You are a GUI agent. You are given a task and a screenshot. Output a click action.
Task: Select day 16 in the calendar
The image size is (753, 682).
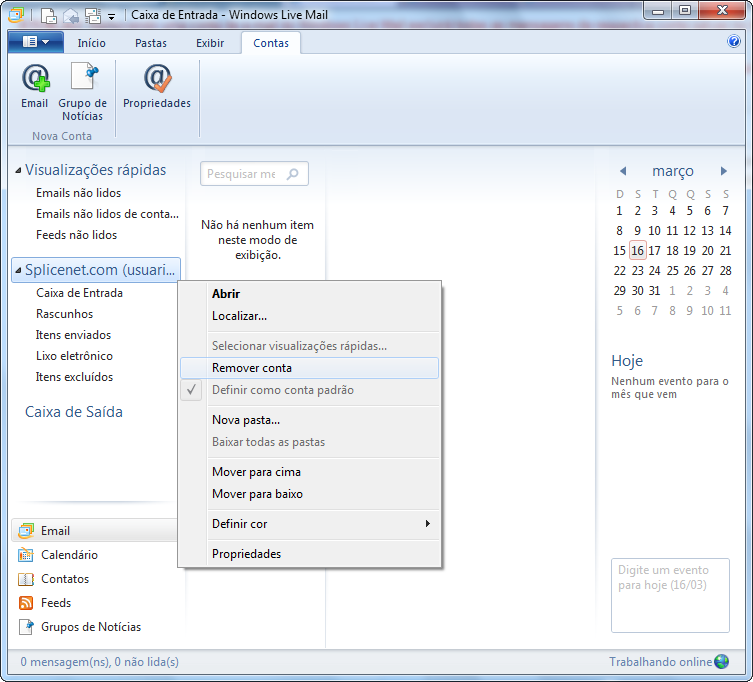coord(637,250)
